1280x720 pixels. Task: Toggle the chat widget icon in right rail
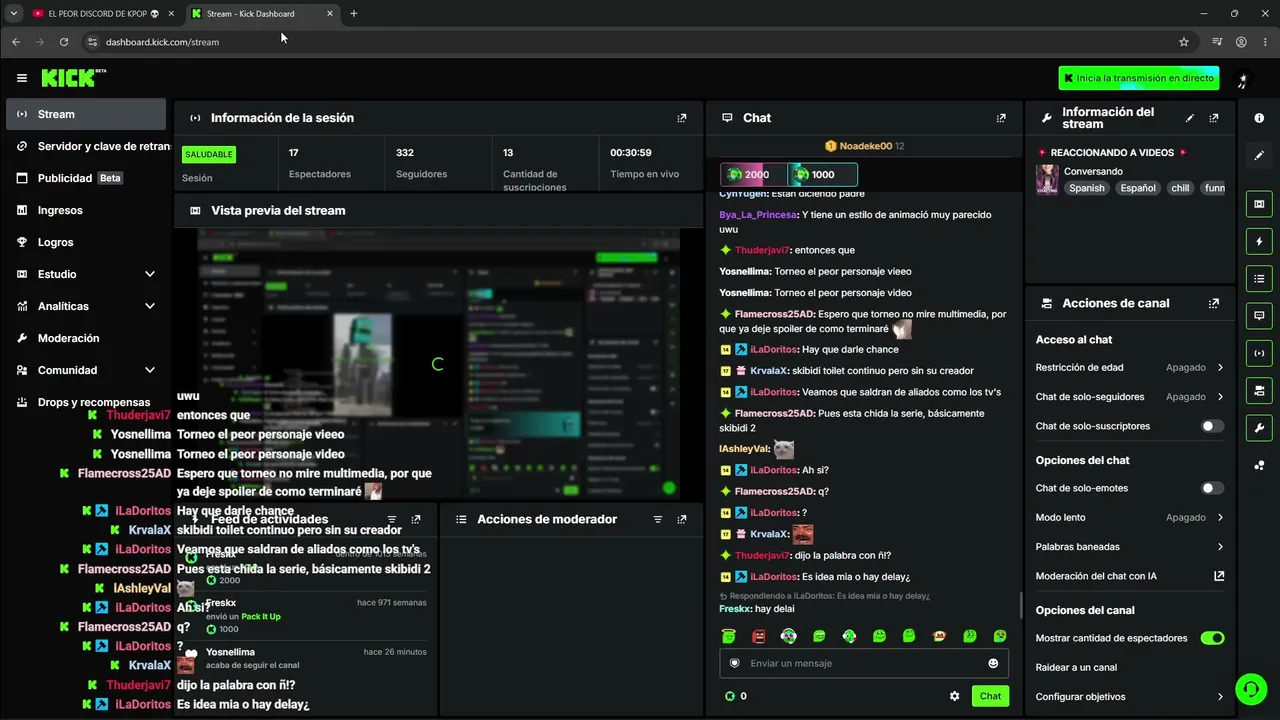click(x=1259, y=315)
